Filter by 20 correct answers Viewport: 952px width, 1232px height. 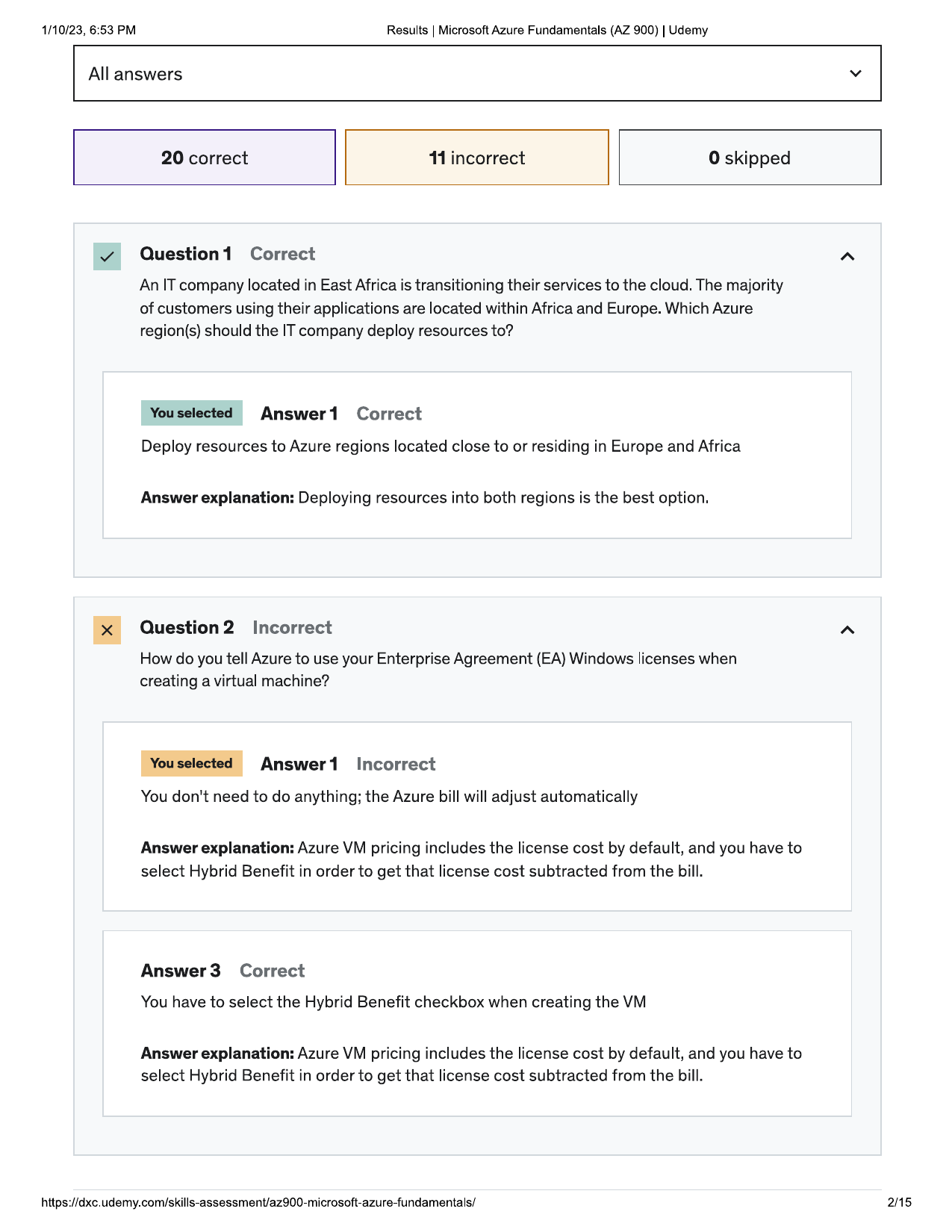point(205,158)
